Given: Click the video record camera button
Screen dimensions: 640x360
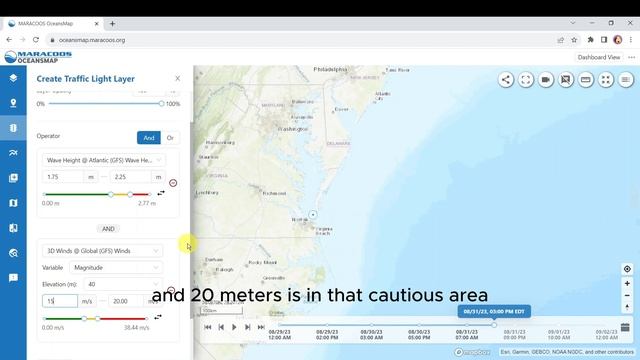Looking at the screenshot, I should 546,80.
